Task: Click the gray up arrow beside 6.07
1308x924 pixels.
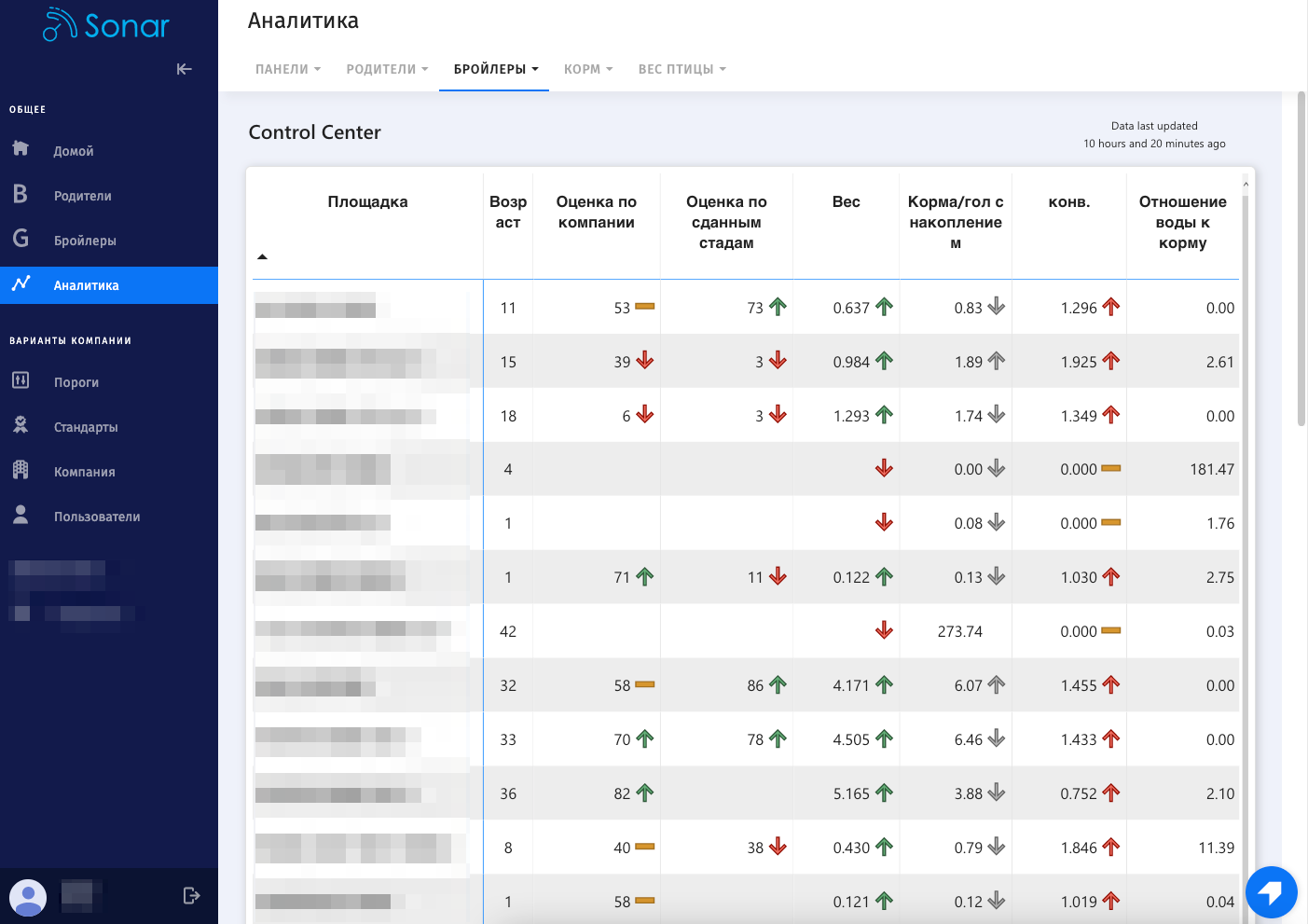Action: point(997,685)
